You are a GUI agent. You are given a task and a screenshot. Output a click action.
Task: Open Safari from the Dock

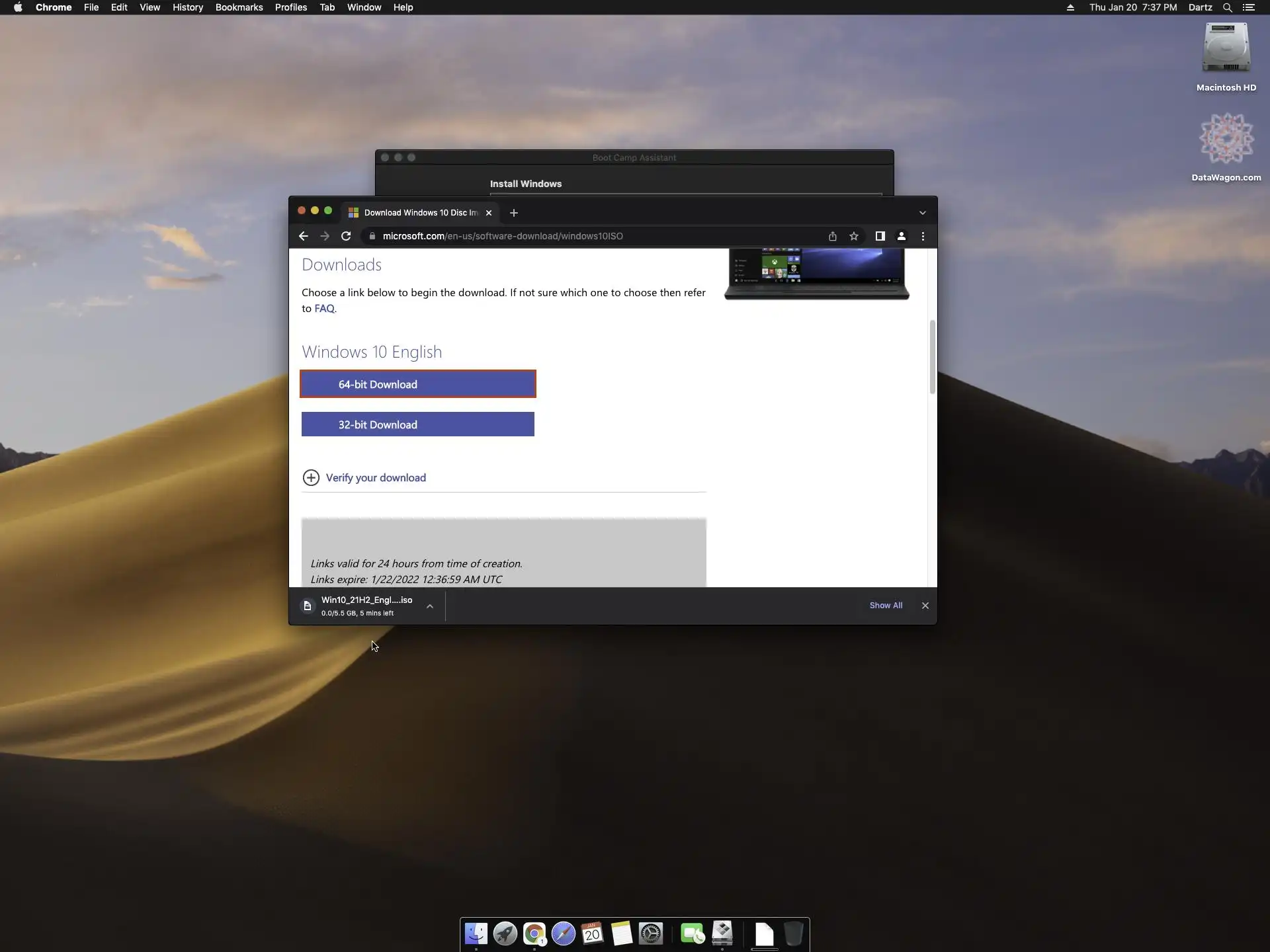pyautogui.click(x=563, y=933)
